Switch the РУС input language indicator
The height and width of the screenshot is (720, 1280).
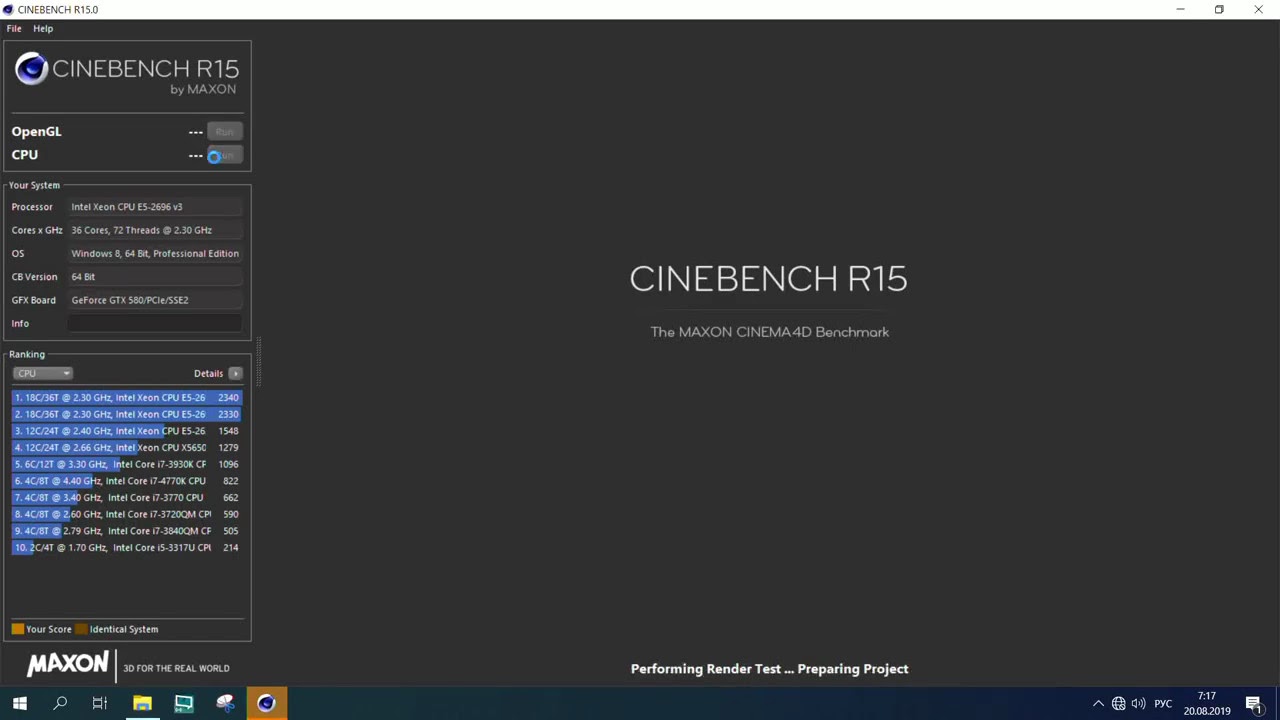pos(1163,704)
